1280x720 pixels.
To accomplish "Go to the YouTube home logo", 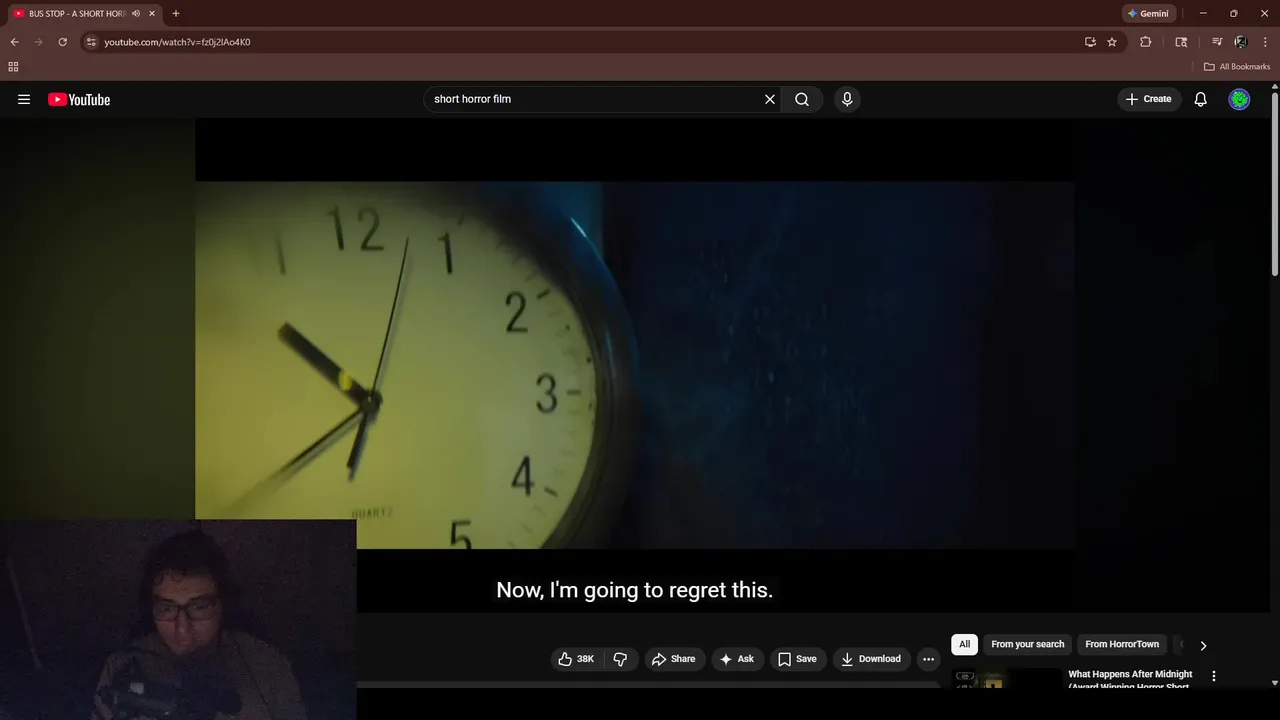I will pyautogui.click(x=79, y=99).
